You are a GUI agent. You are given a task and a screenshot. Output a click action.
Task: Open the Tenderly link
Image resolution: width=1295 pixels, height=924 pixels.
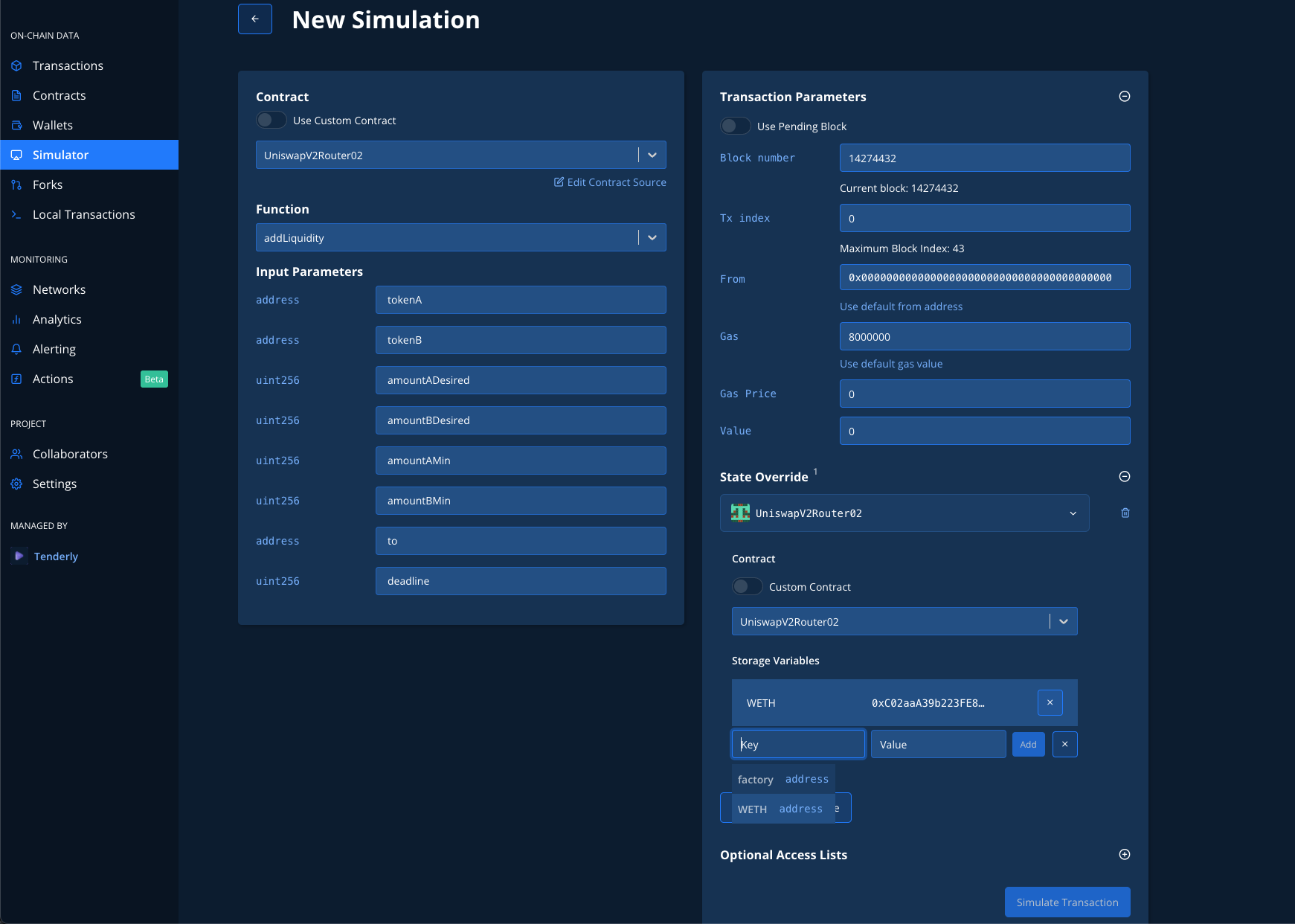tap(56, 556)
